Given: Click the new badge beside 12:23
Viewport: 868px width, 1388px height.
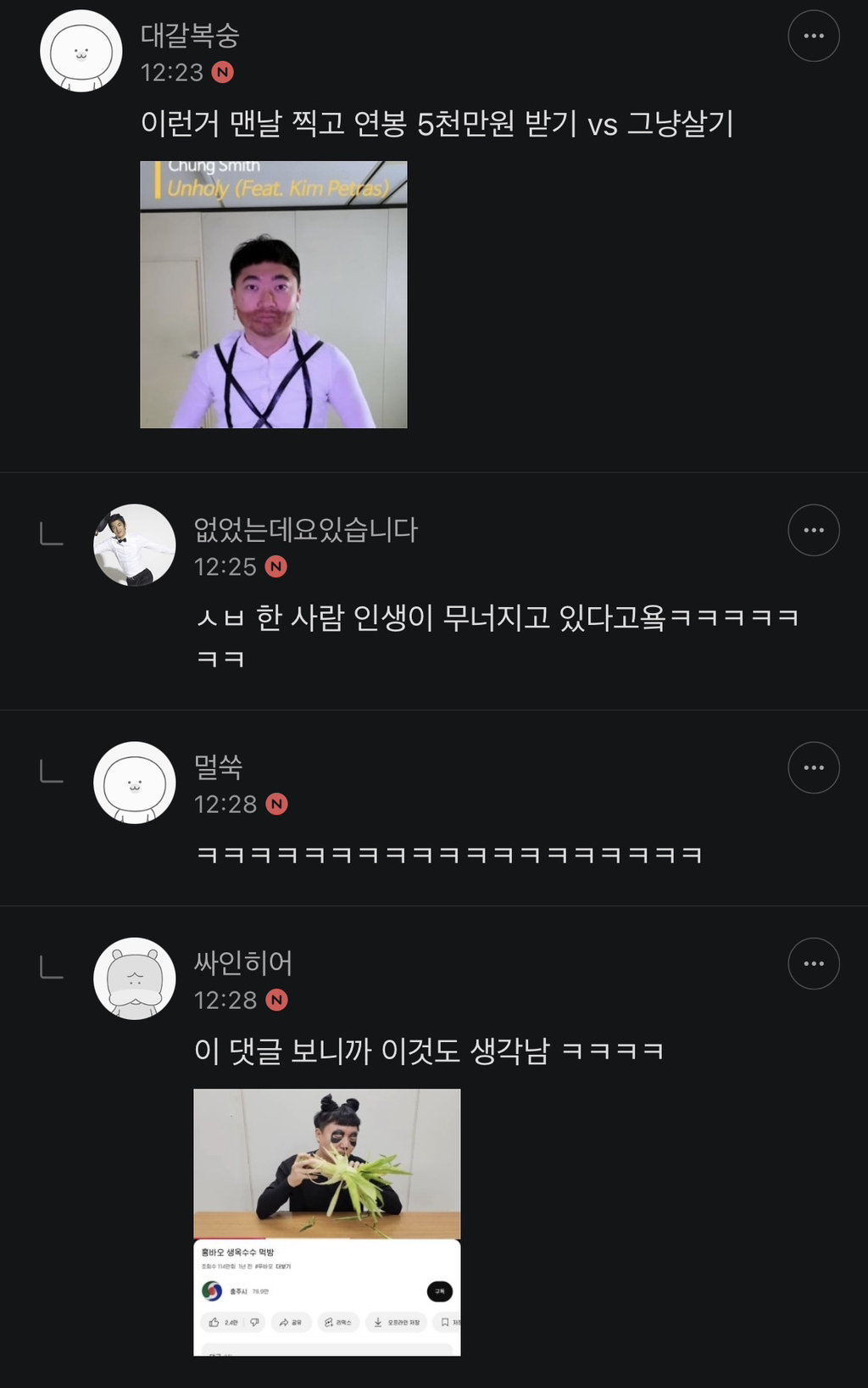Looking at the screenshot, I should coord(222,72).
